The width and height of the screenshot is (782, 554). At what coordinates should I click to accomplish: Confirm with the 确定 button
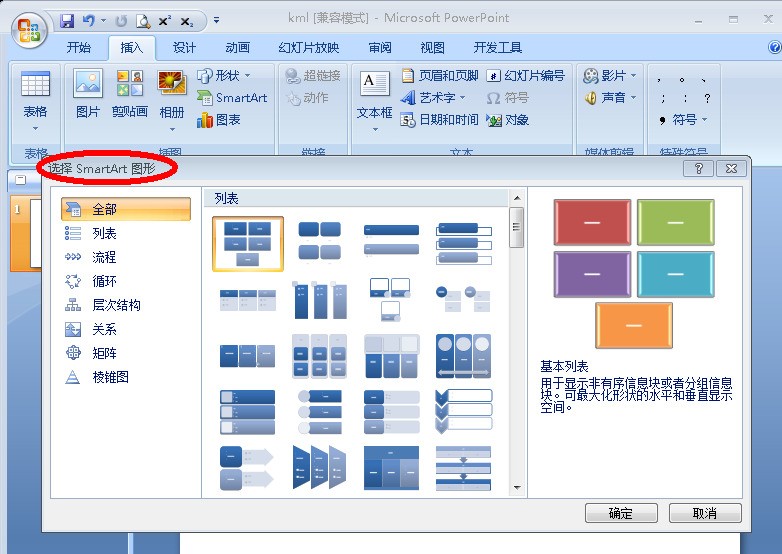click(x=621, y=513)
